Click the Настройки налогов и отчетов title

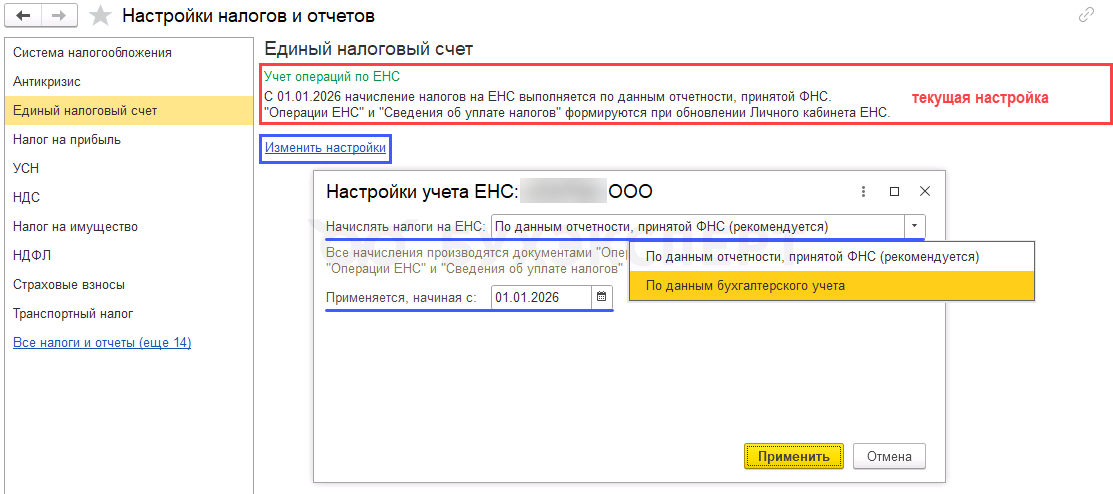pos(248,16)
